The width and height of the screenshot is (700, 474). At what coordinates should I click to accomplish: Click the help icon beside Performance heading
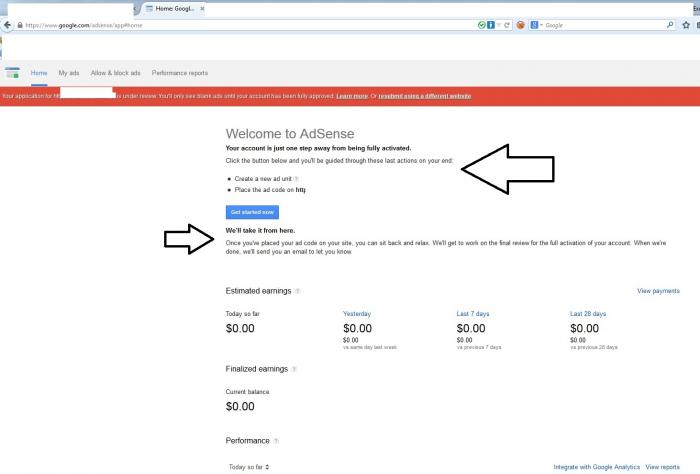click(x=276, y=441)
